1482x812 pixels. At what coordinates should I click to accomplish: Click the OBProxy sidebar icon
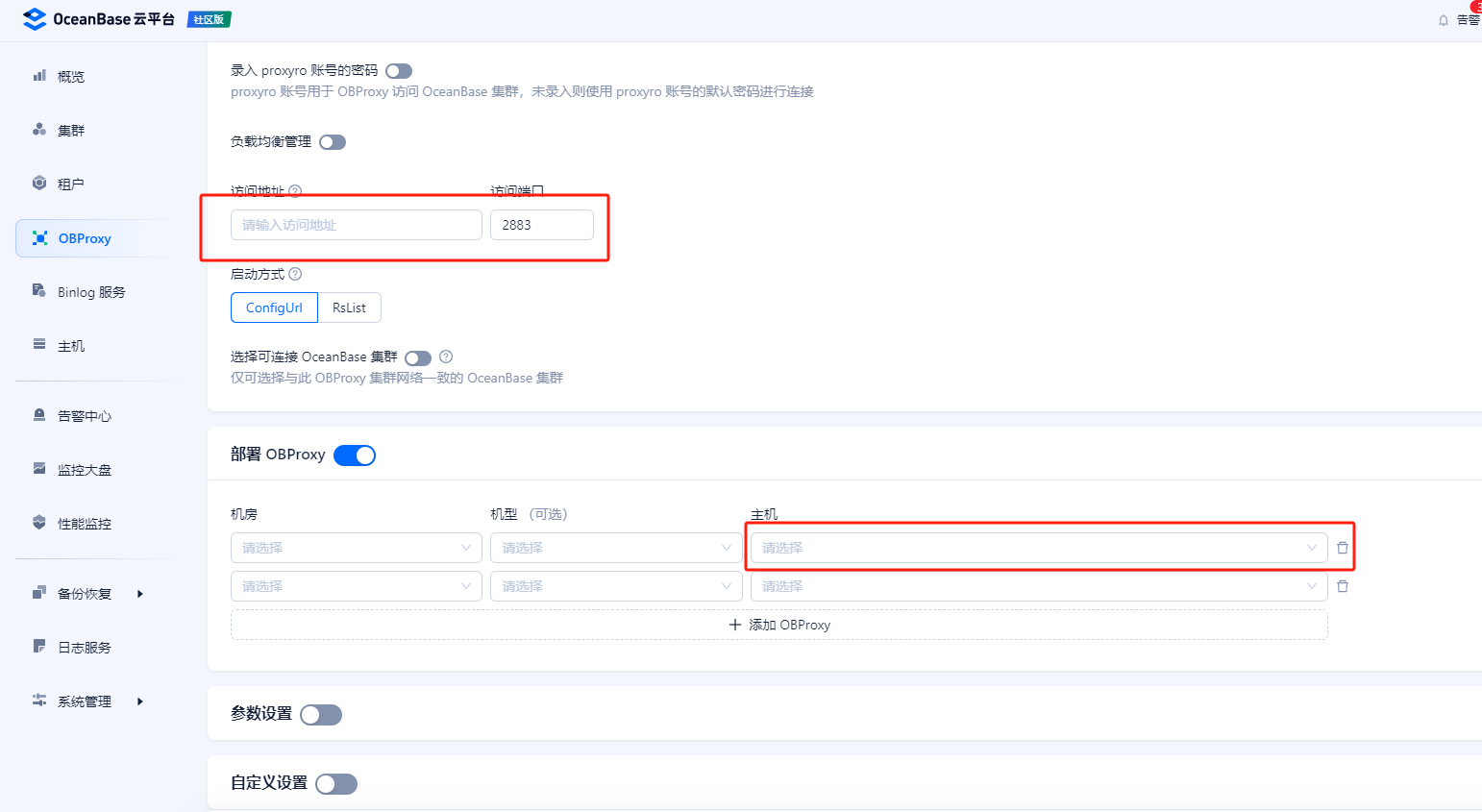[x=40, y=237]
